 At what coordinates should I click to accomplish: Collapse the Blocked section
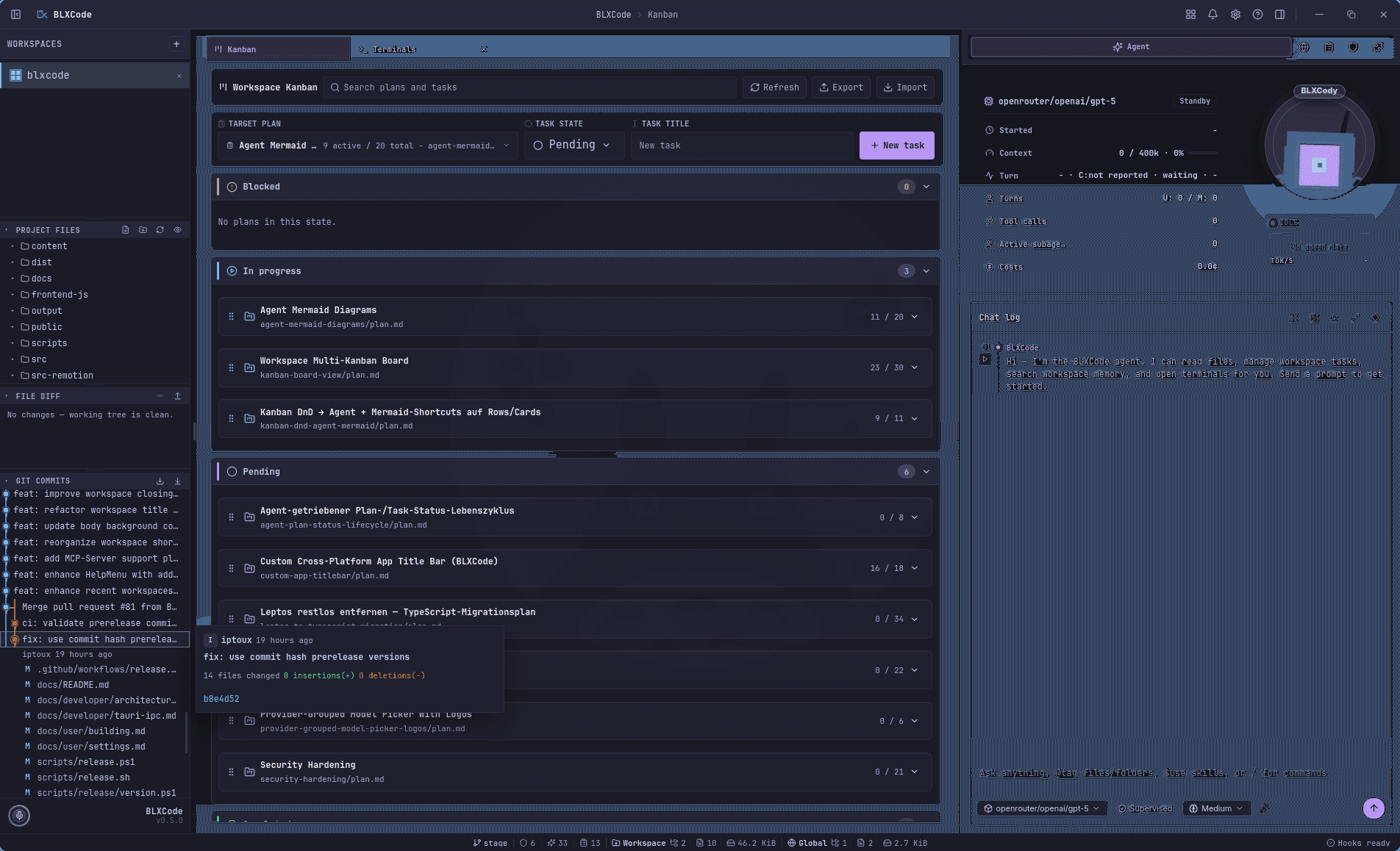pos(926,187)
